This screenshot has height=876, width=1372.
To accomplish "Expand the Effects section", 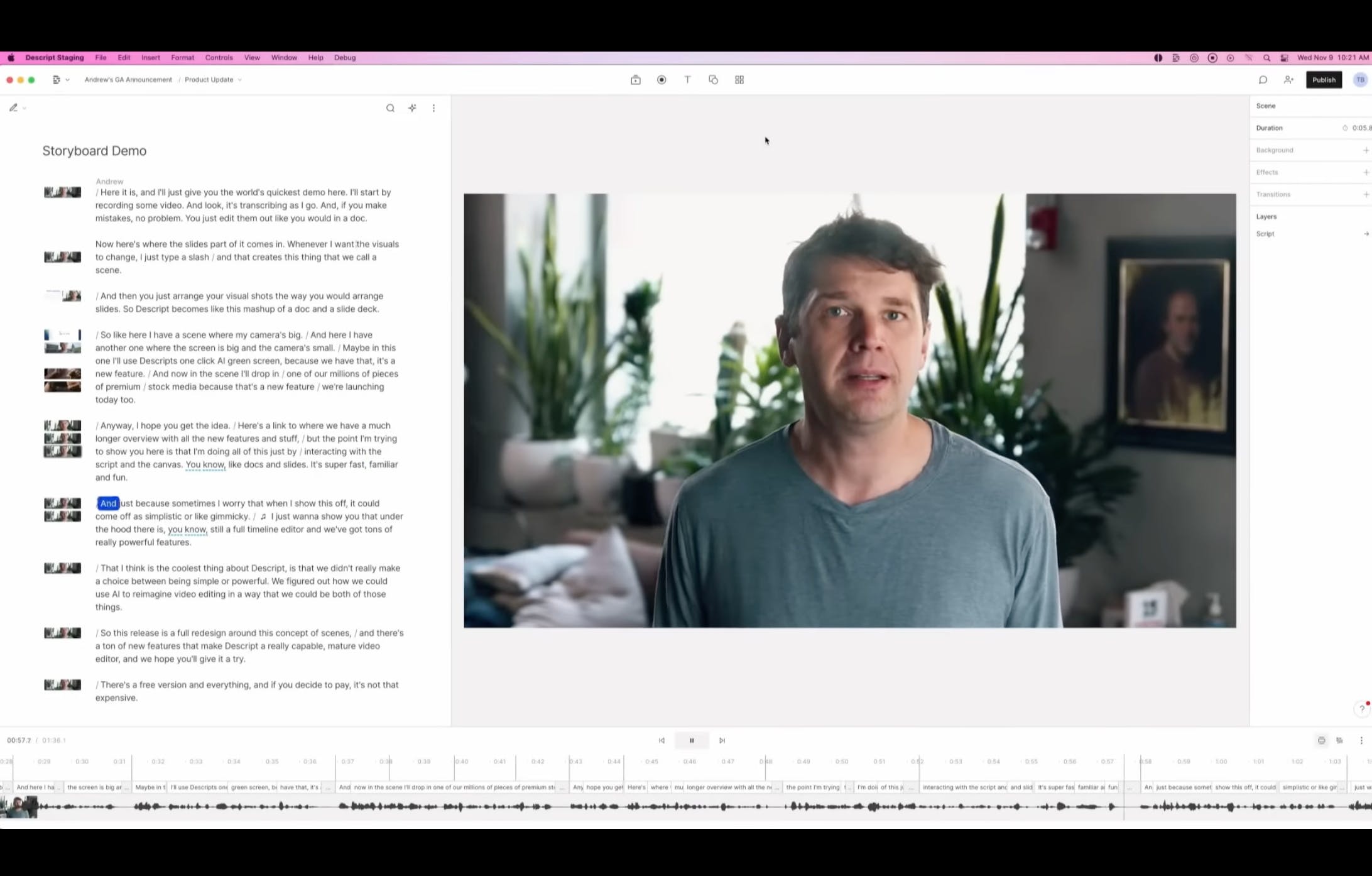I will tap(1365, 172).
